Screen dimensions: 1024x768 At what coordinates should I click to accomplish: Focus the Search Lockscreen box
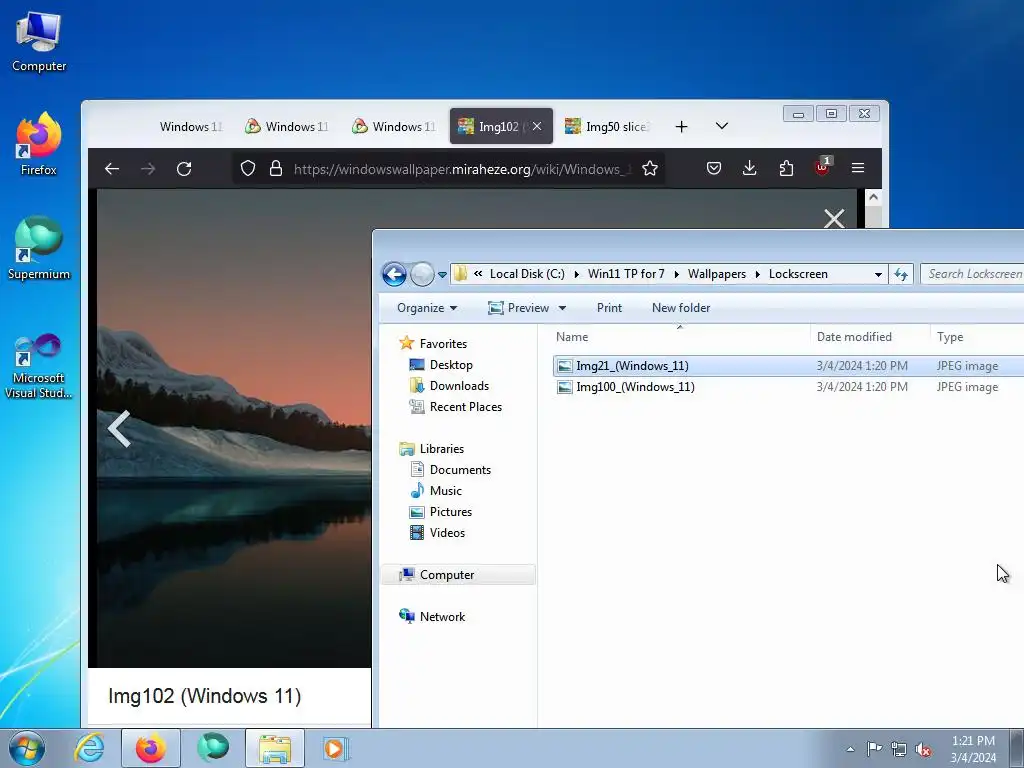[x=972, y=274]
